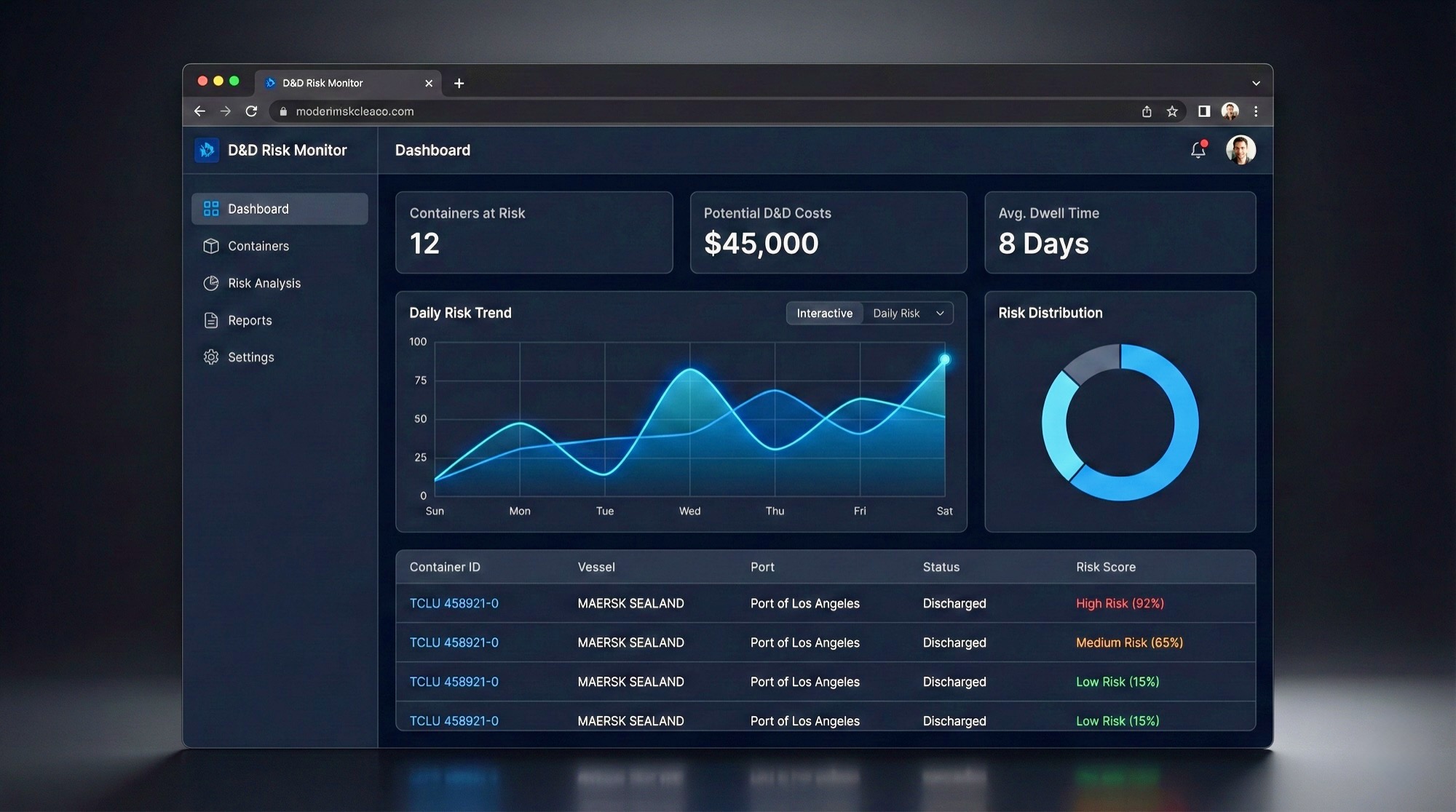Expand the browser window options chevron
The image size is (1456, 812).
coord(1255,83)
